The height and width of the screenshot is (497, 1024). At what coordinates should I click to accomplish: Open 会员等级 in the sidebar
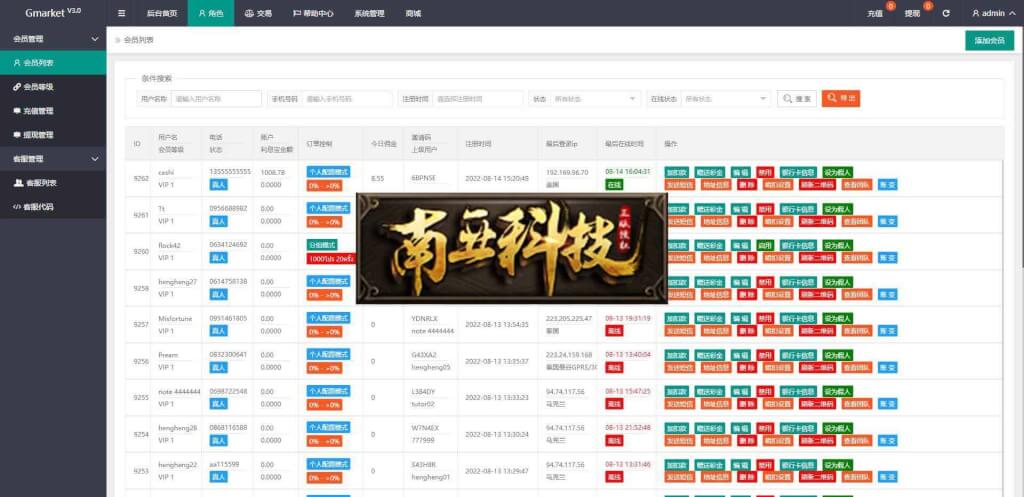pos(53,87)
